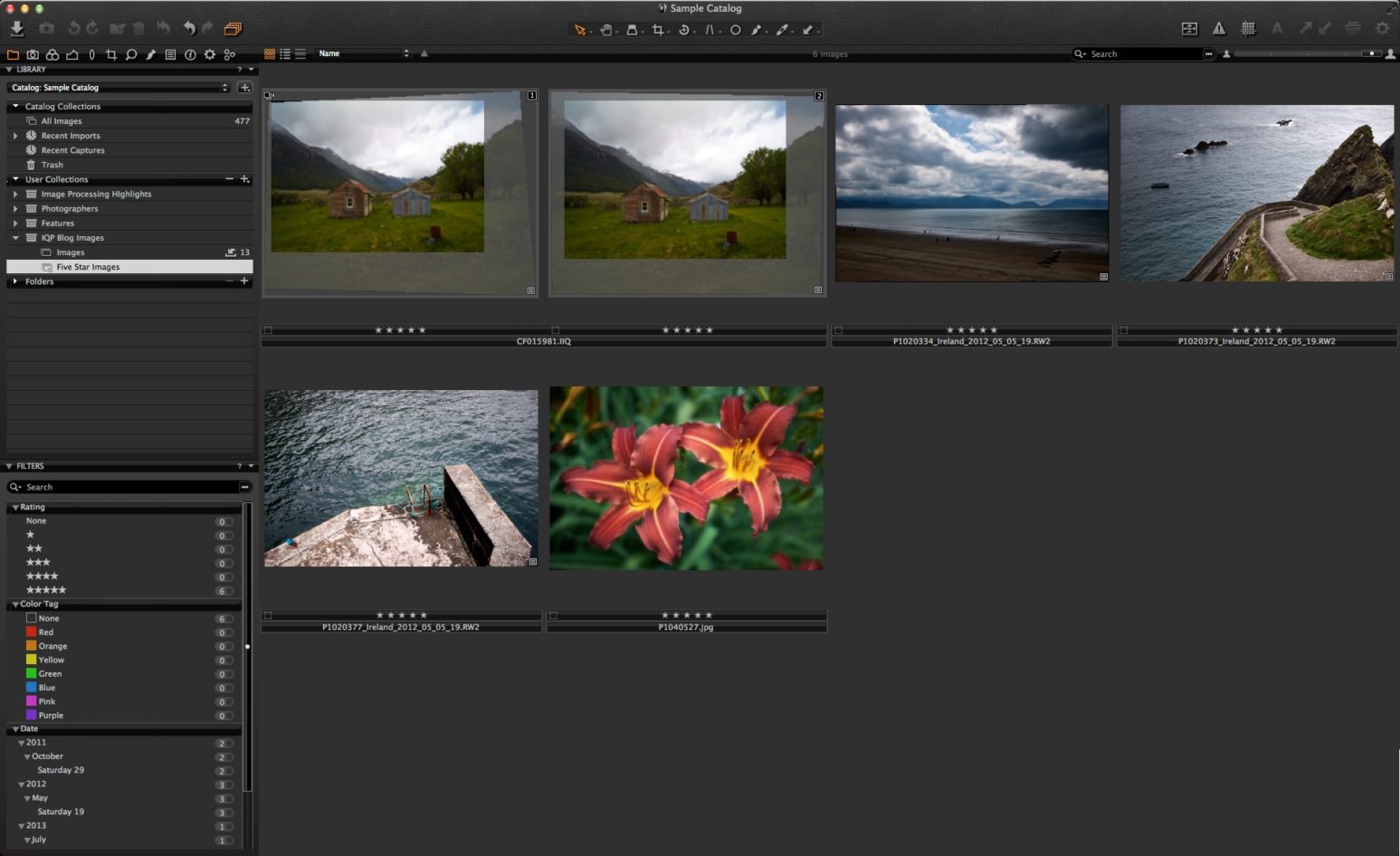Open the Metadata tool tab
This screenshot has height=856, width=1400.
click(169, 54)
